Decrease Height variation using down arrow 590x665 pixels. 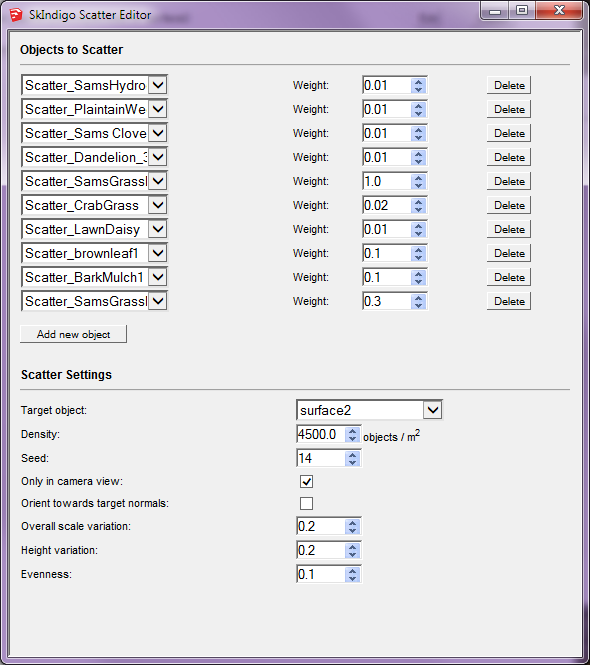(x=352, y=554)
